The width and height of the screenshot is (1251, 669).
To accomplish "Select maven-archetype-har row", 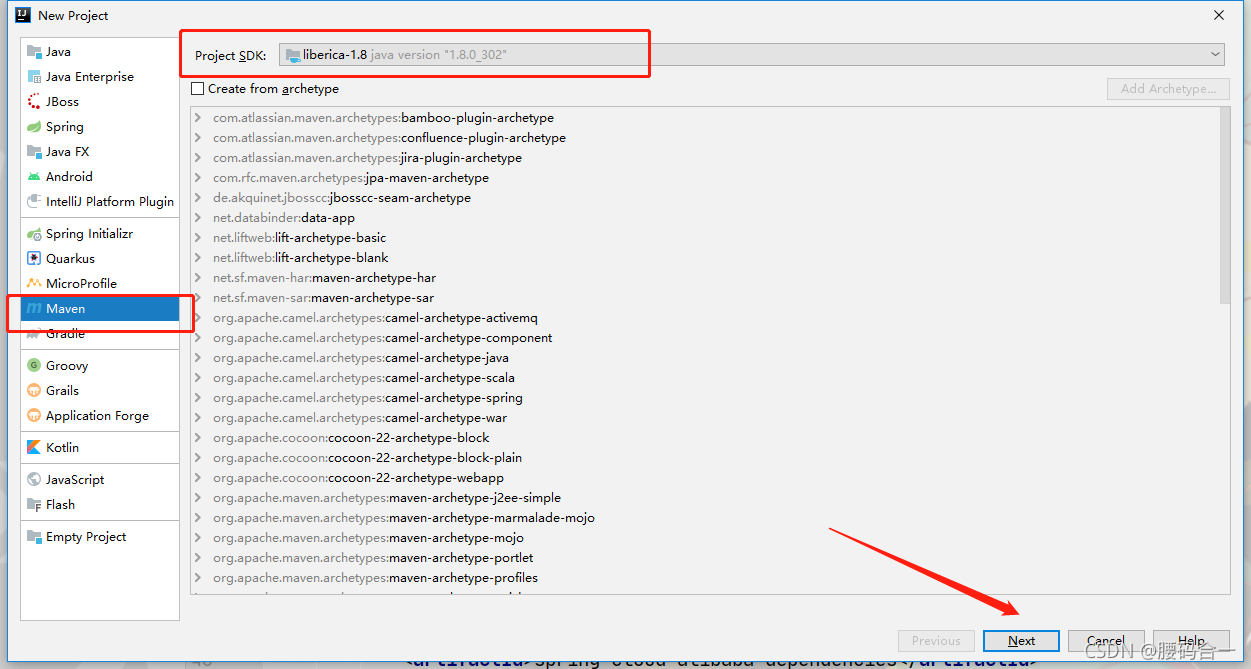I will point(705,278).
